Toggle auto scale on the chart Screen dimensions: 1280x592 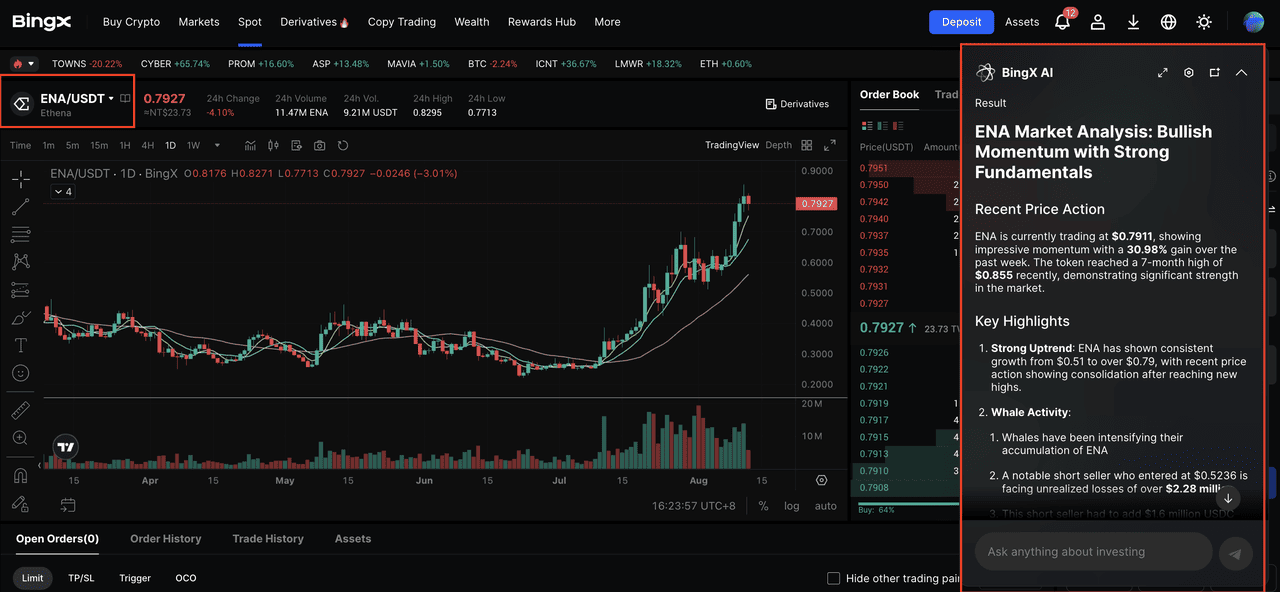pos(826,506)
